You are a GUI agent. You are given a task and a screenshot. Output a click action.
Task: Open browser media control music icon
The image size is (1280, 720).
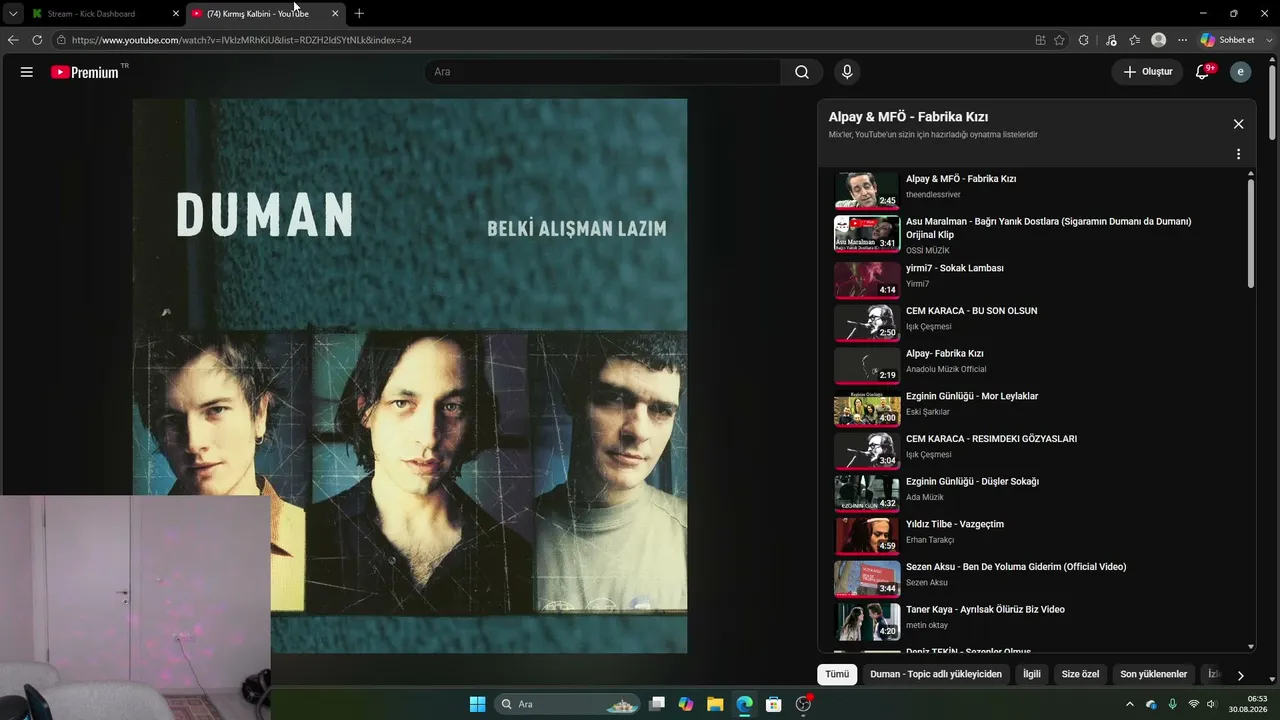(x=1111, y=40)
